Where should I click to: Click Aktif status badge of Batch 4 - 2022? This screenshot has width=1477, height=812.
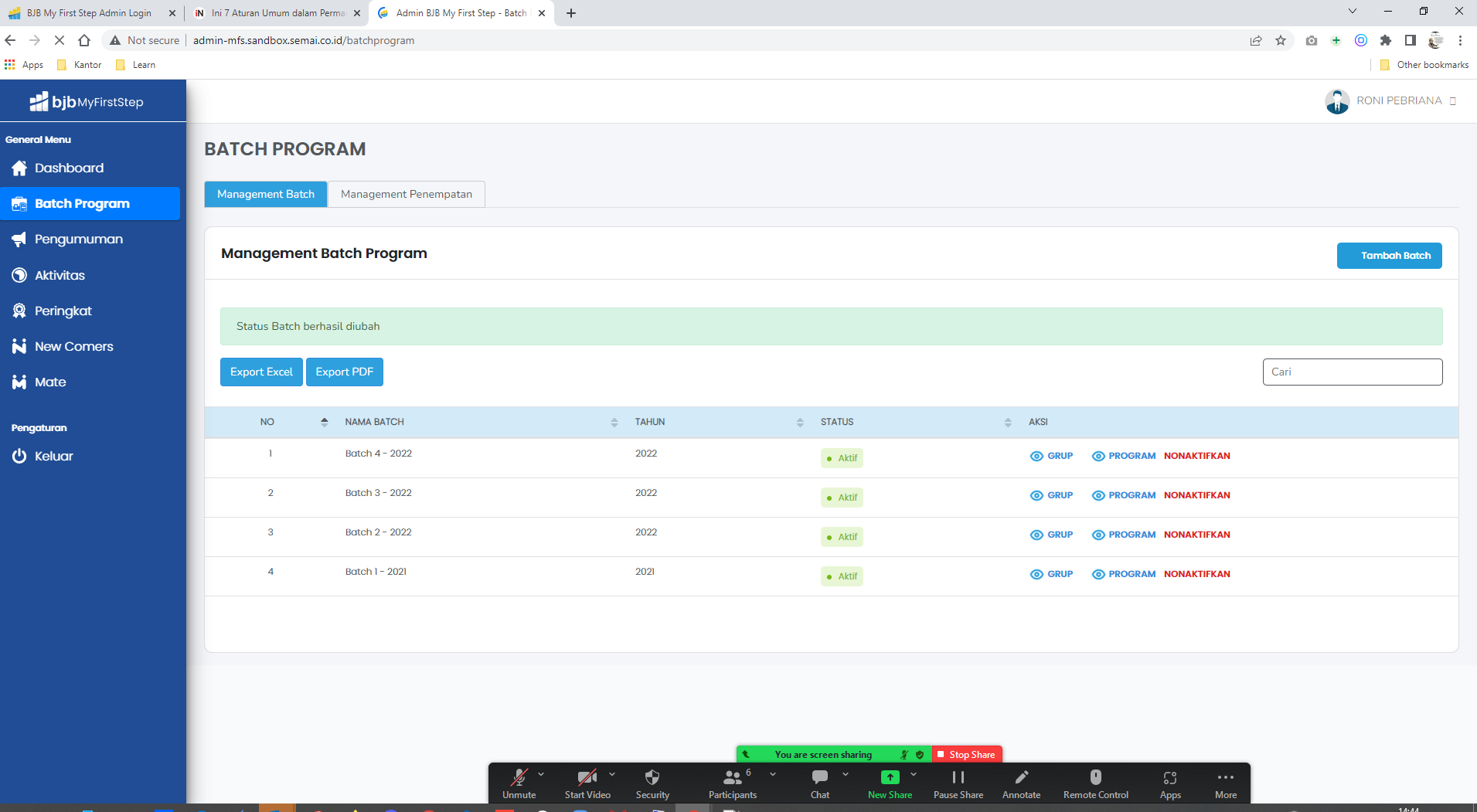pos(842,458)
